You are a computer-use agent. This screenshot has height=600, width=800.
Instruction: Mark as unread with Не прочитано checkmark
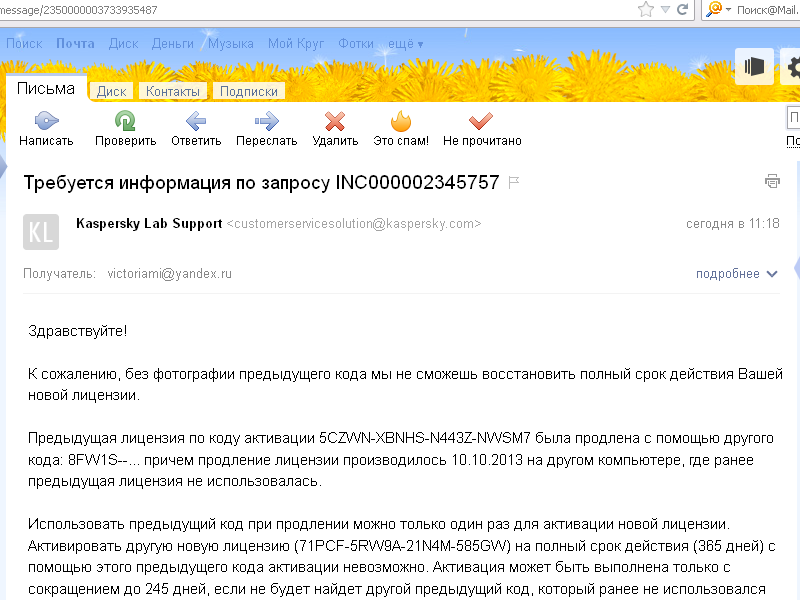click(481, 121)
